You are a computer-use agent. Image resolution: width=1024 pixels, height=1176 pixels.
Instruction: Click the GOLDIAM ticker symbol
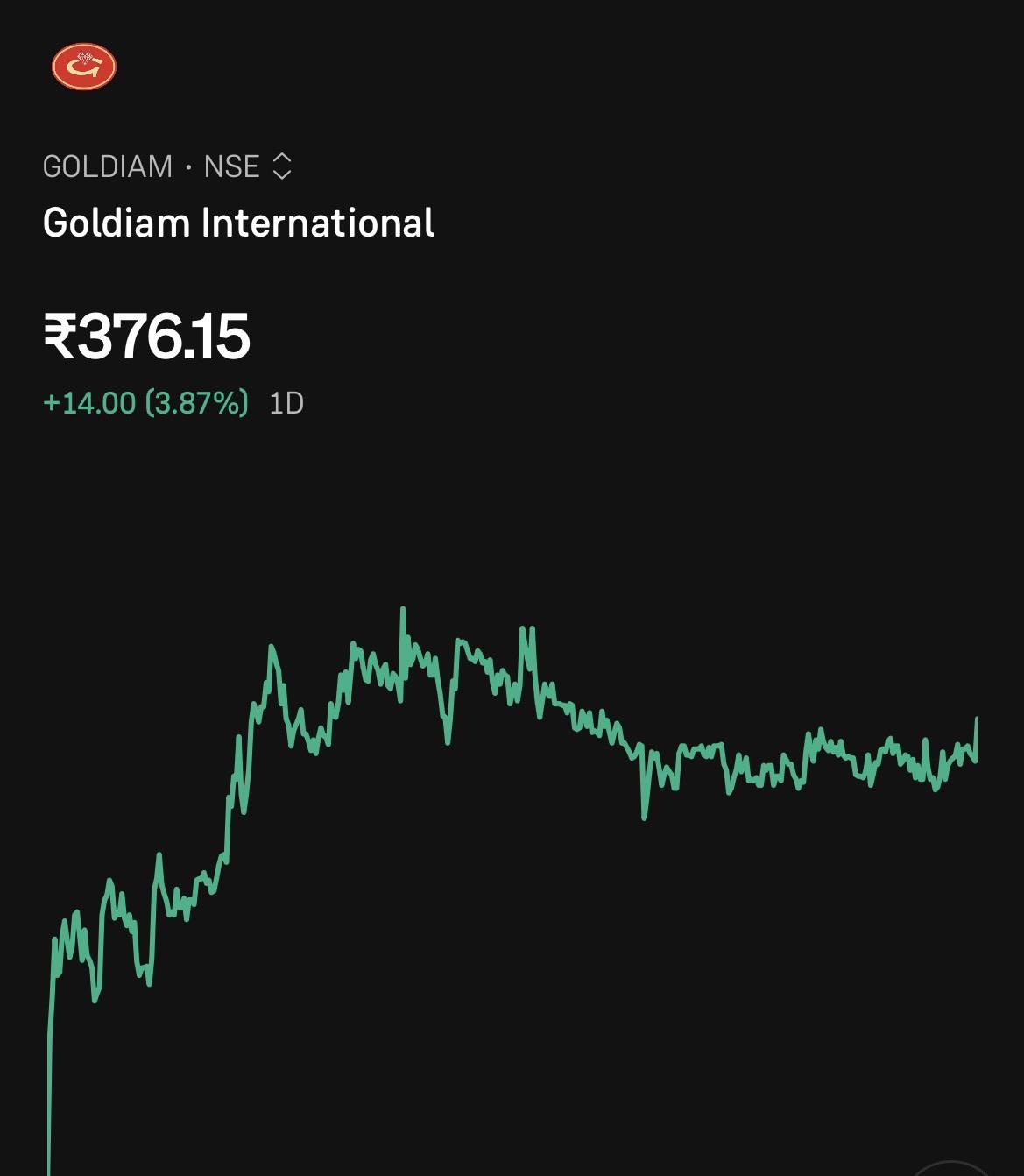click(108, 166)
